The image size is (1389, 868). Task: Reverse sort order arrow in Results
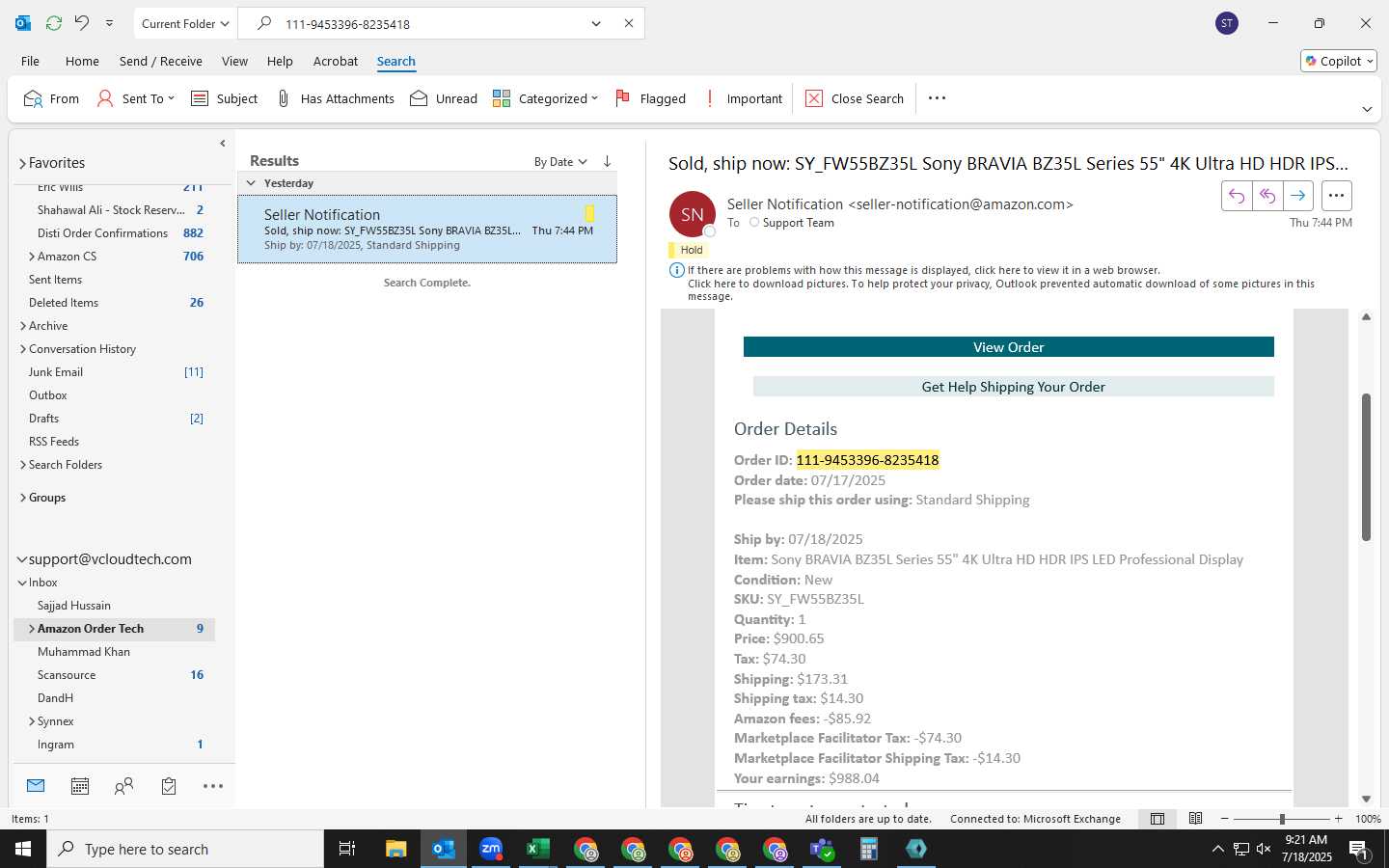607,161
